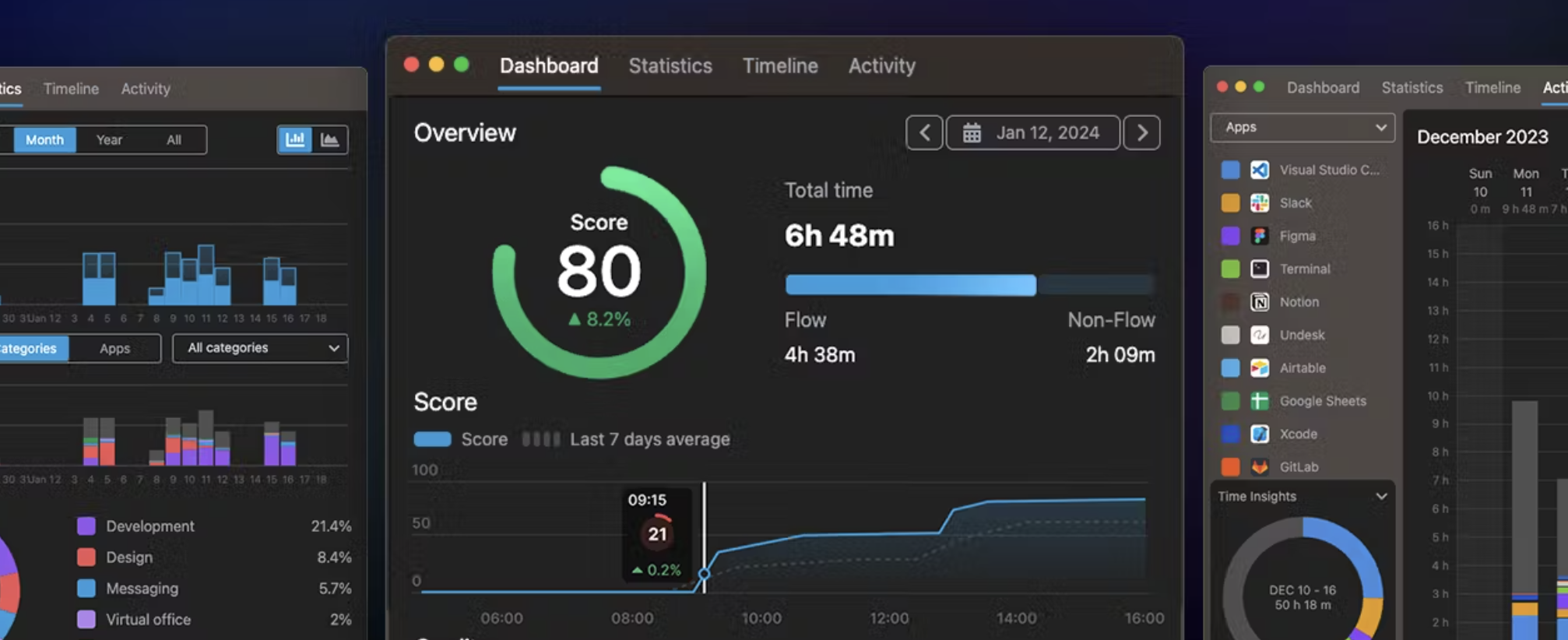This screenshot has width=1568, height=640.
Task: Click the Development 21.4% value
Action: click(331, 526)
